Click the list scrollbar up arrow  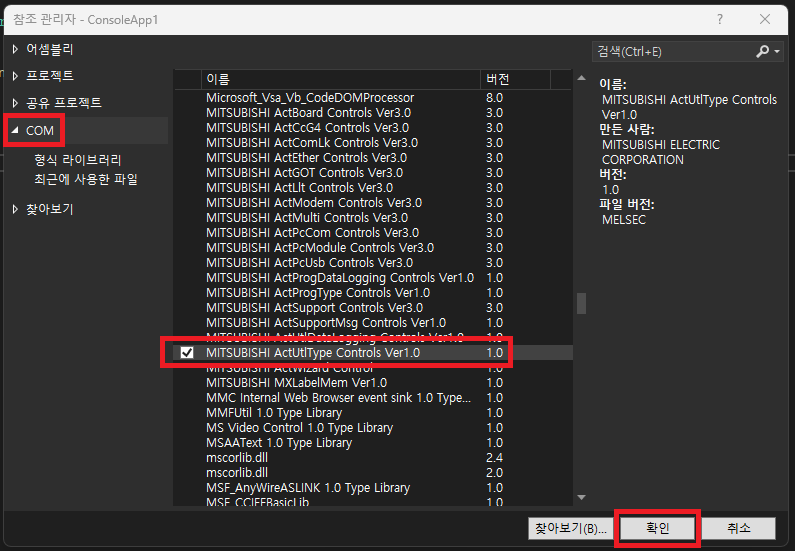point(582,78)
